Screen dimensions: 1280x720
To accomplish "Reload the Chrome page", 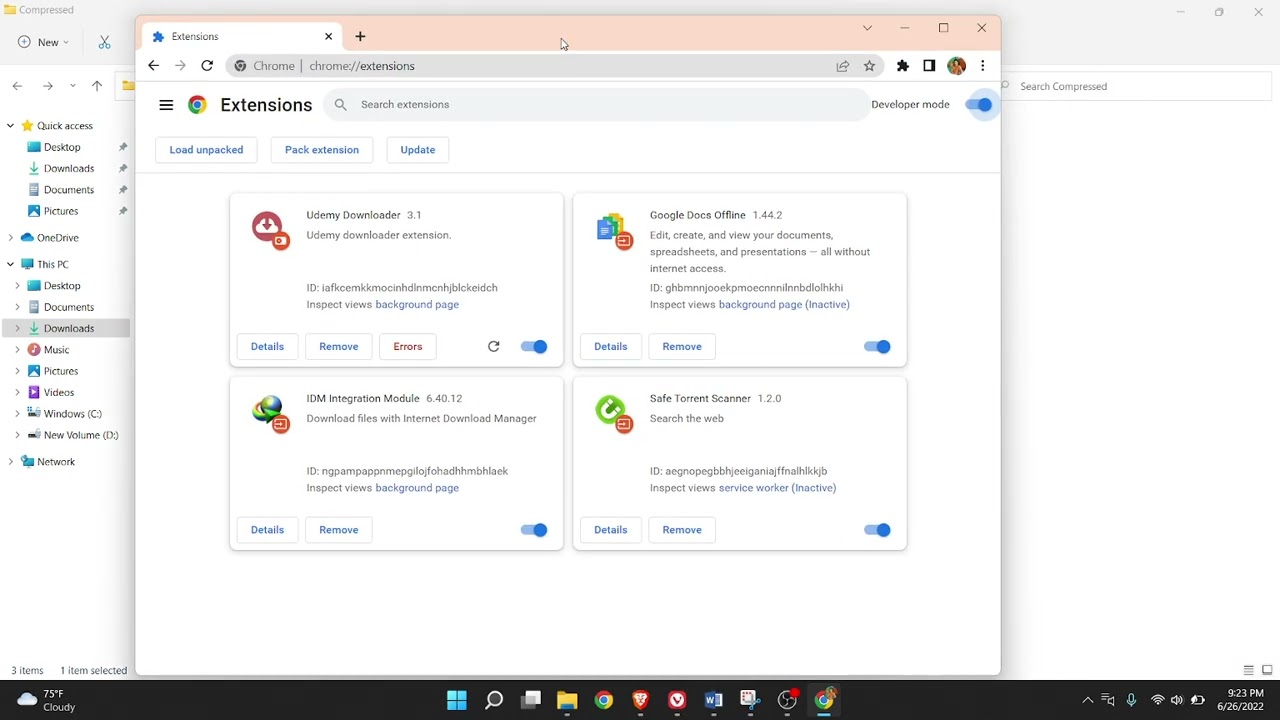I will coord(207,66).
